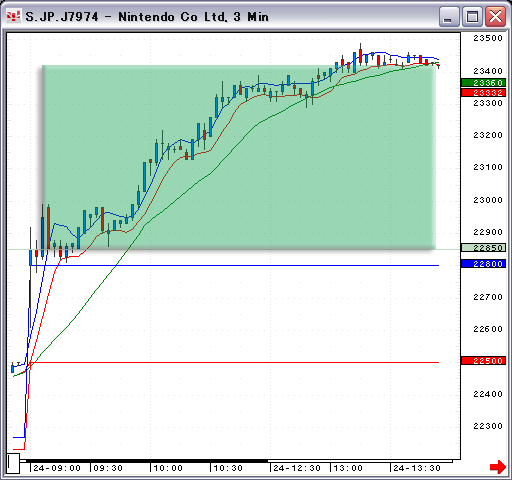This screenshot has height=480, width=512.
Task: Click the window title S.JP.J7974 Nintendo Co Ltd
Action: (x=147, y=17)
